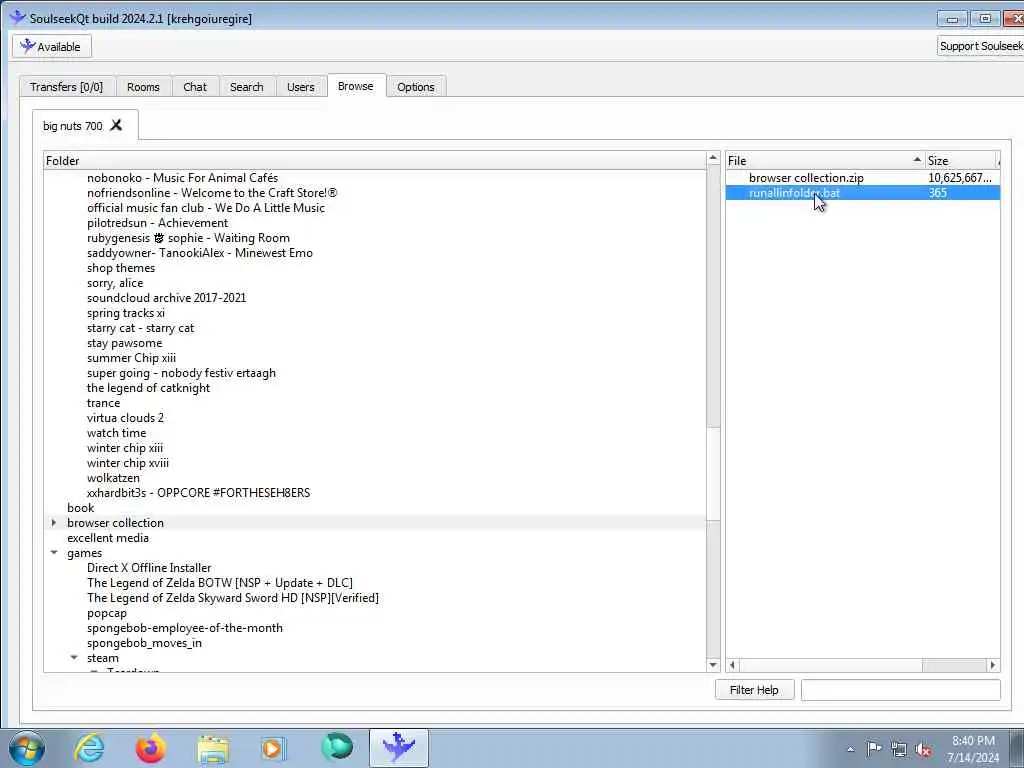Select official music fan club folder
Viewport: 1024px width, 768px height.
pos(206,208)
